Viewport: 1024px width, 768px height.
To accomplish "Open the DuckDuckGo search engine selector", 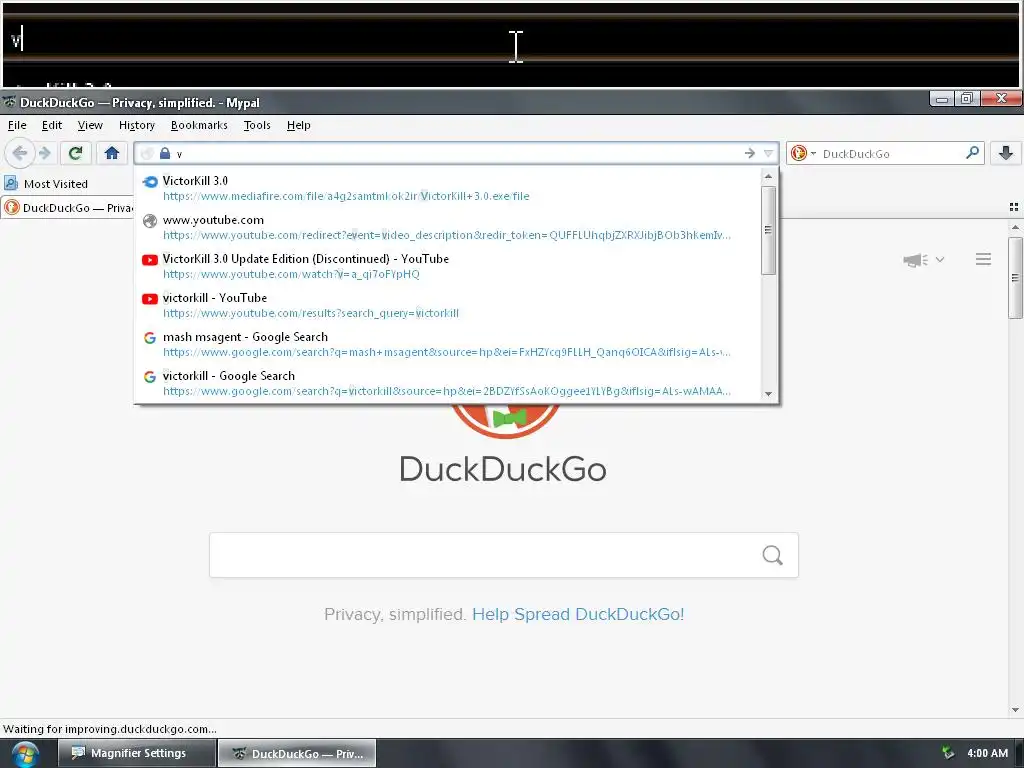I will click(x=803, y=153).
